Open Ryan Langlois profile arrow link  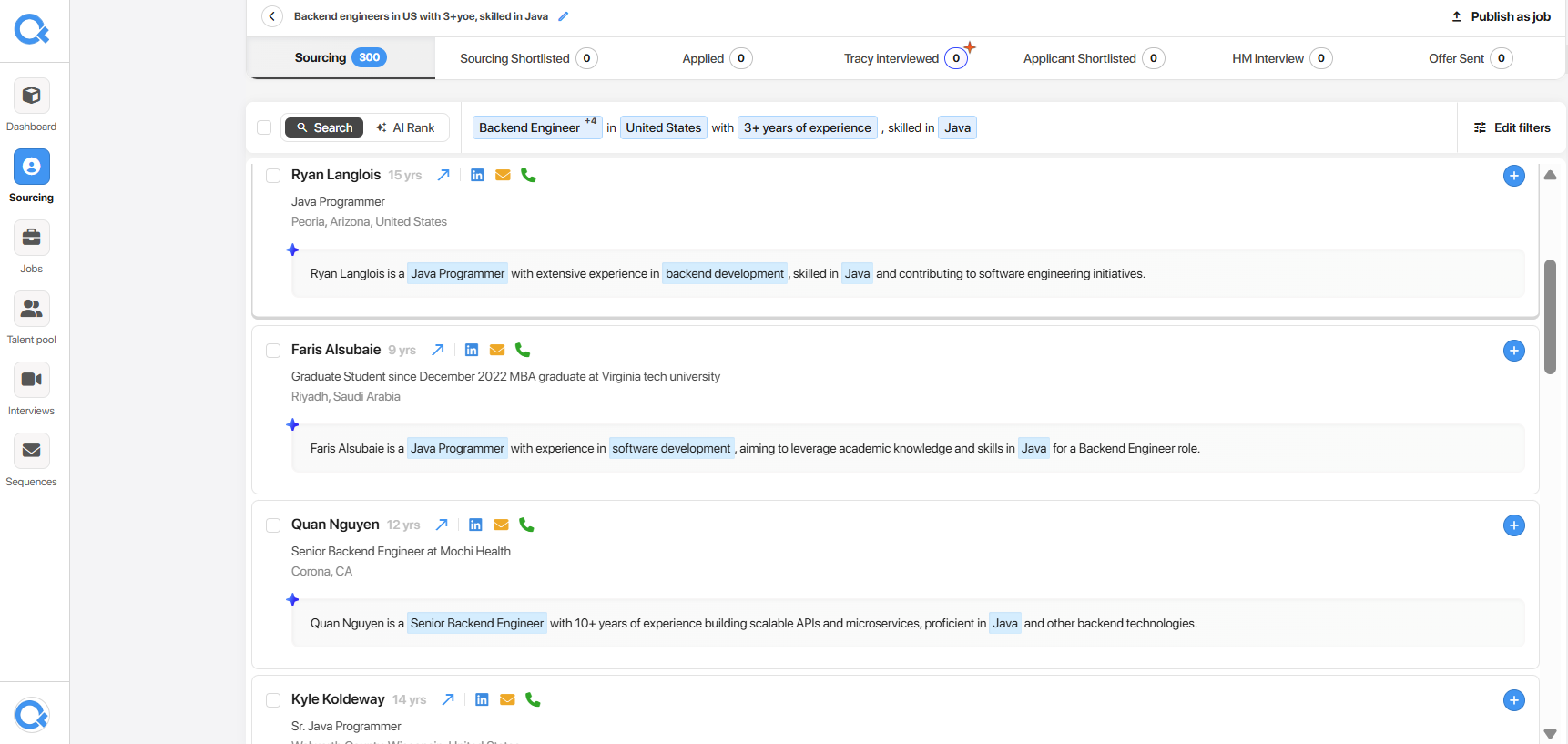[443, 175]
